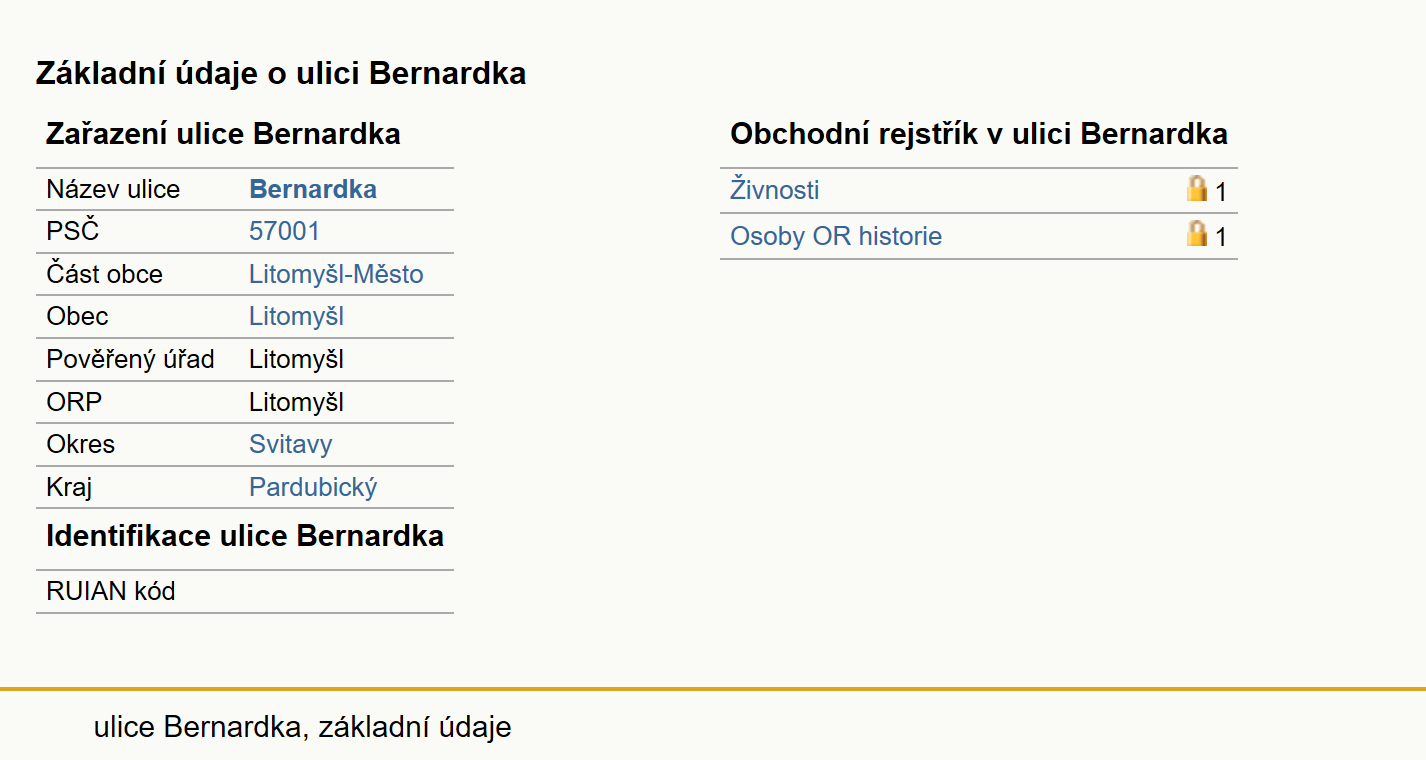Image resolution: width=1426 pixels, height=760 pixels.
Task: Click the heading Základní údaje o ulici Bernardka
Action: (x=281, y=73)
